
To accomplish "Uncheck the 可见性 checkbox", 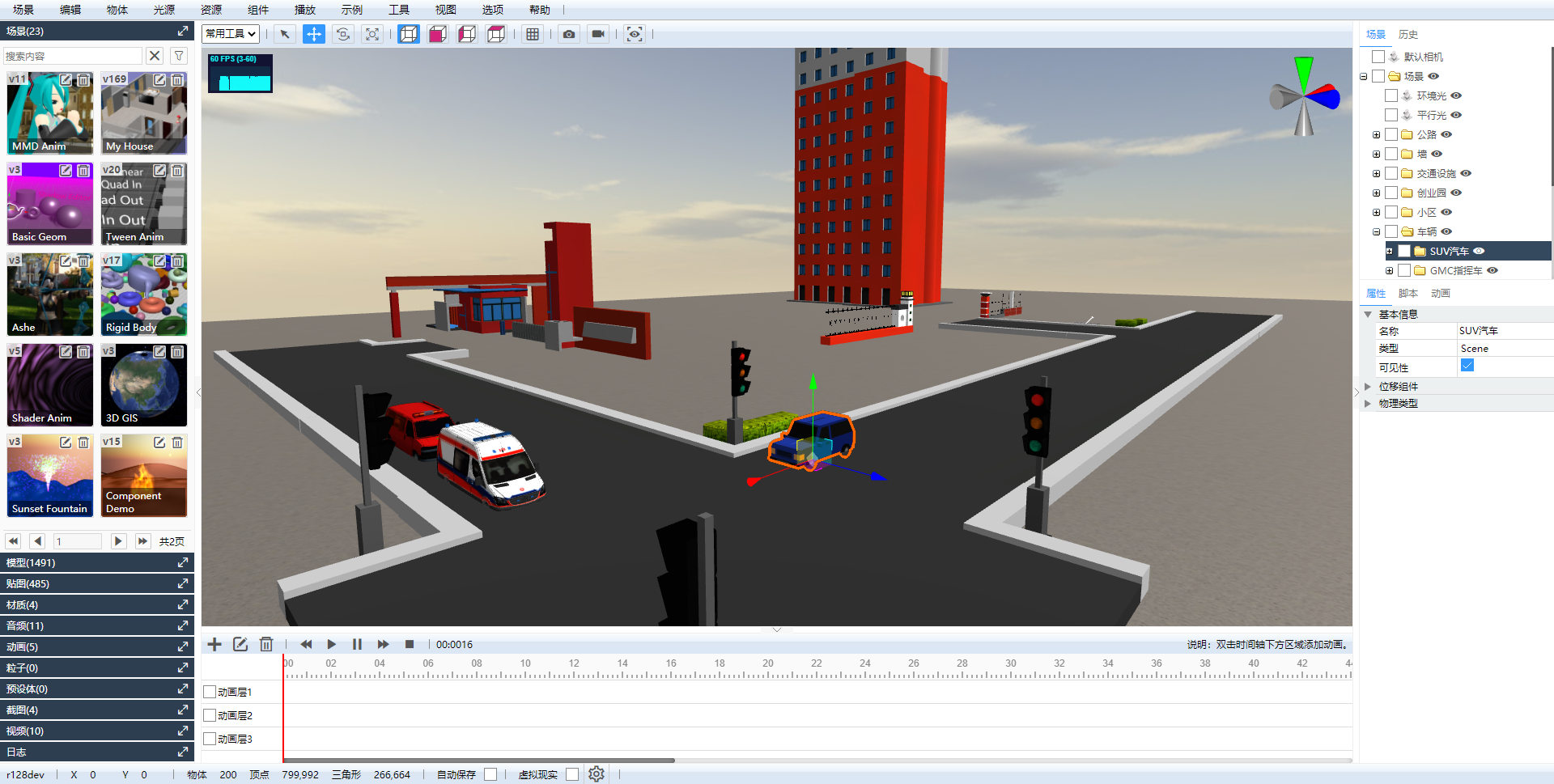I will 1467,366.
